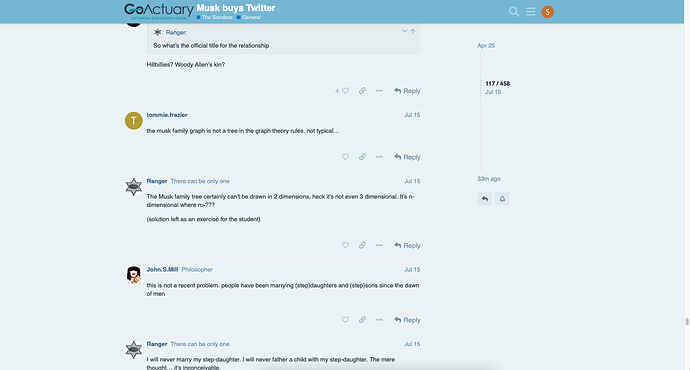This screenshot has height=370, width=690.
Task: Click the GoActuary logo
Action: 159,11
